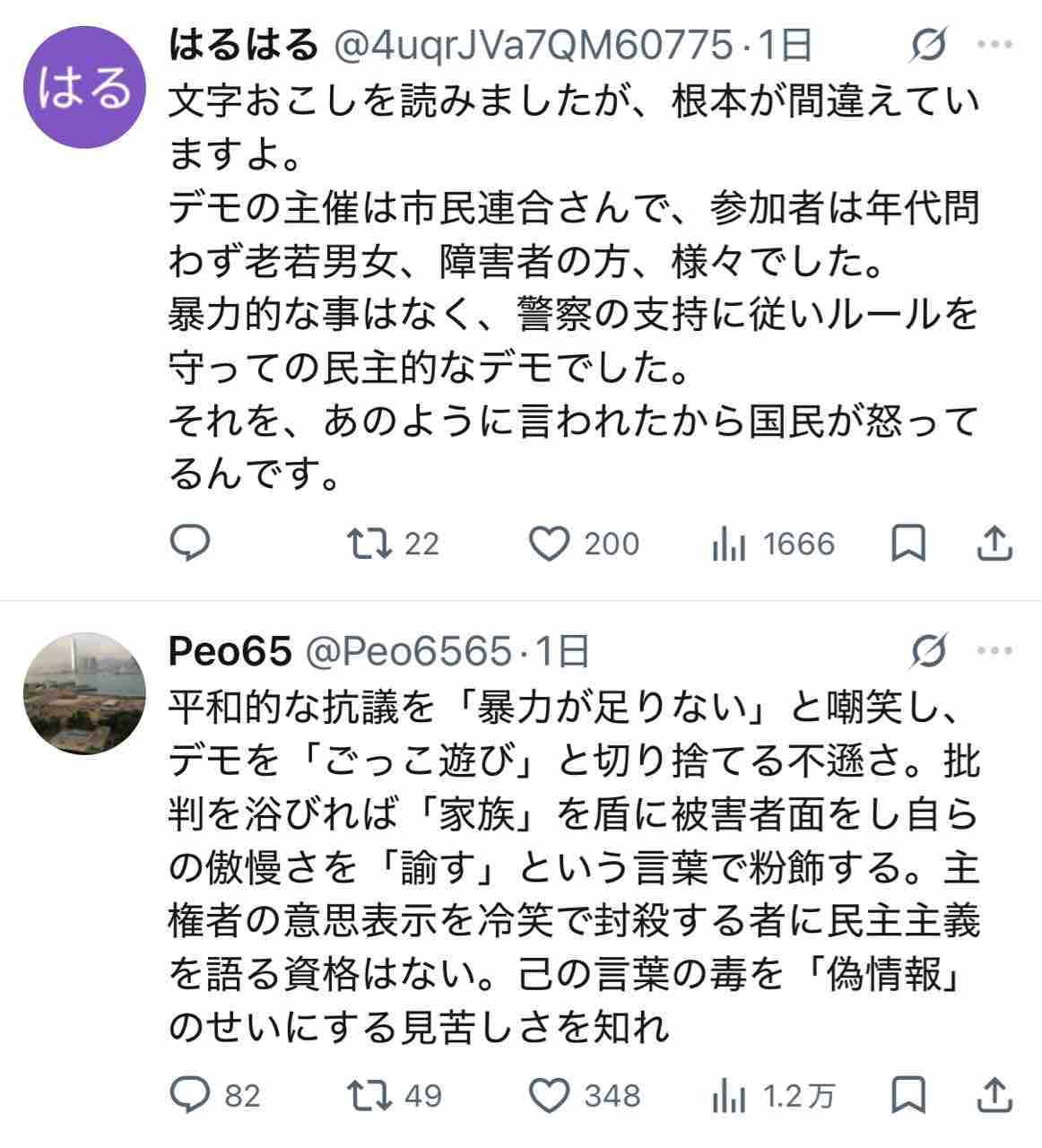This screenshot has height=1148, width=1042.
Task: View analytics showing 1.2万 views
Action: tap(773, 1095)
